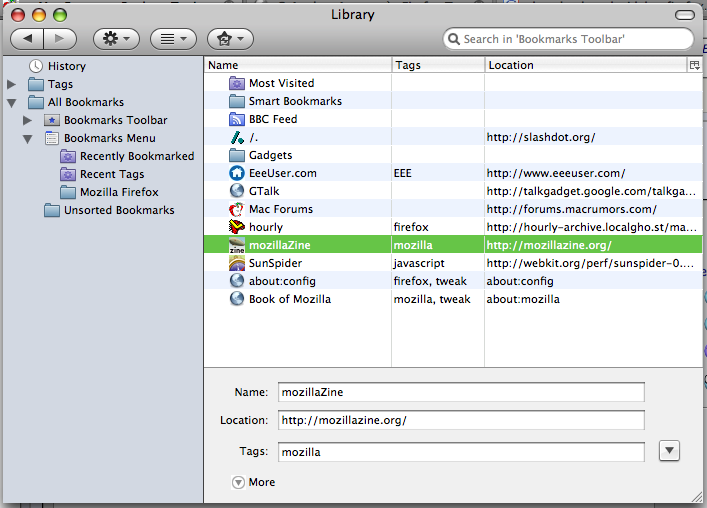This screenshot has height=508, width=707.
Task: Select History in the sidebar
Action: point(67,66)
